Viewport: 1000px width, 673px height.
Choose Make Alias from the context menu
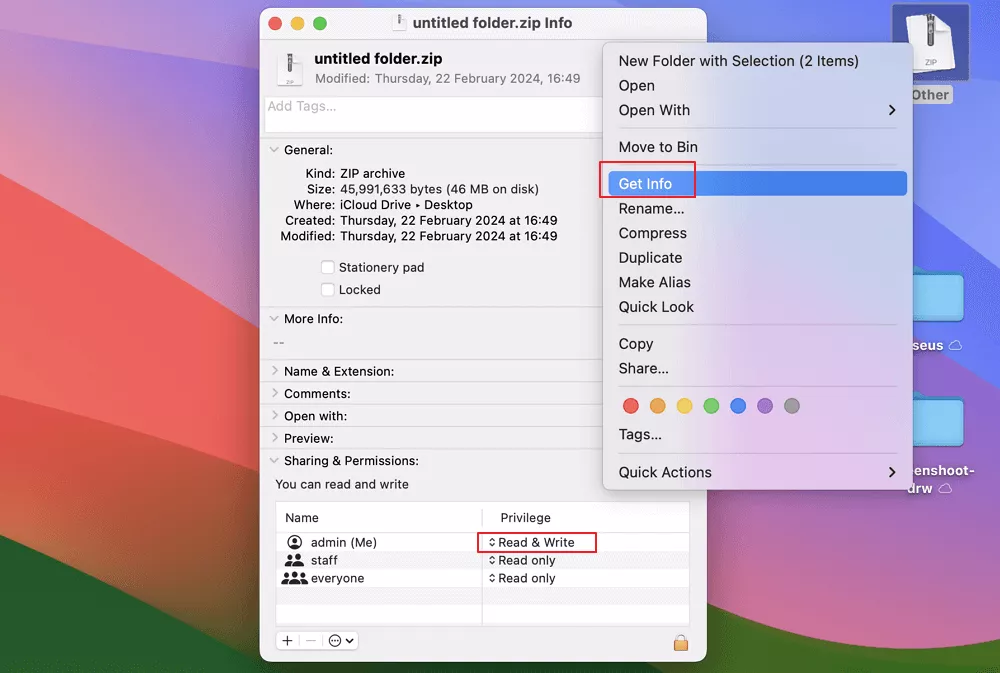(757, 282)
